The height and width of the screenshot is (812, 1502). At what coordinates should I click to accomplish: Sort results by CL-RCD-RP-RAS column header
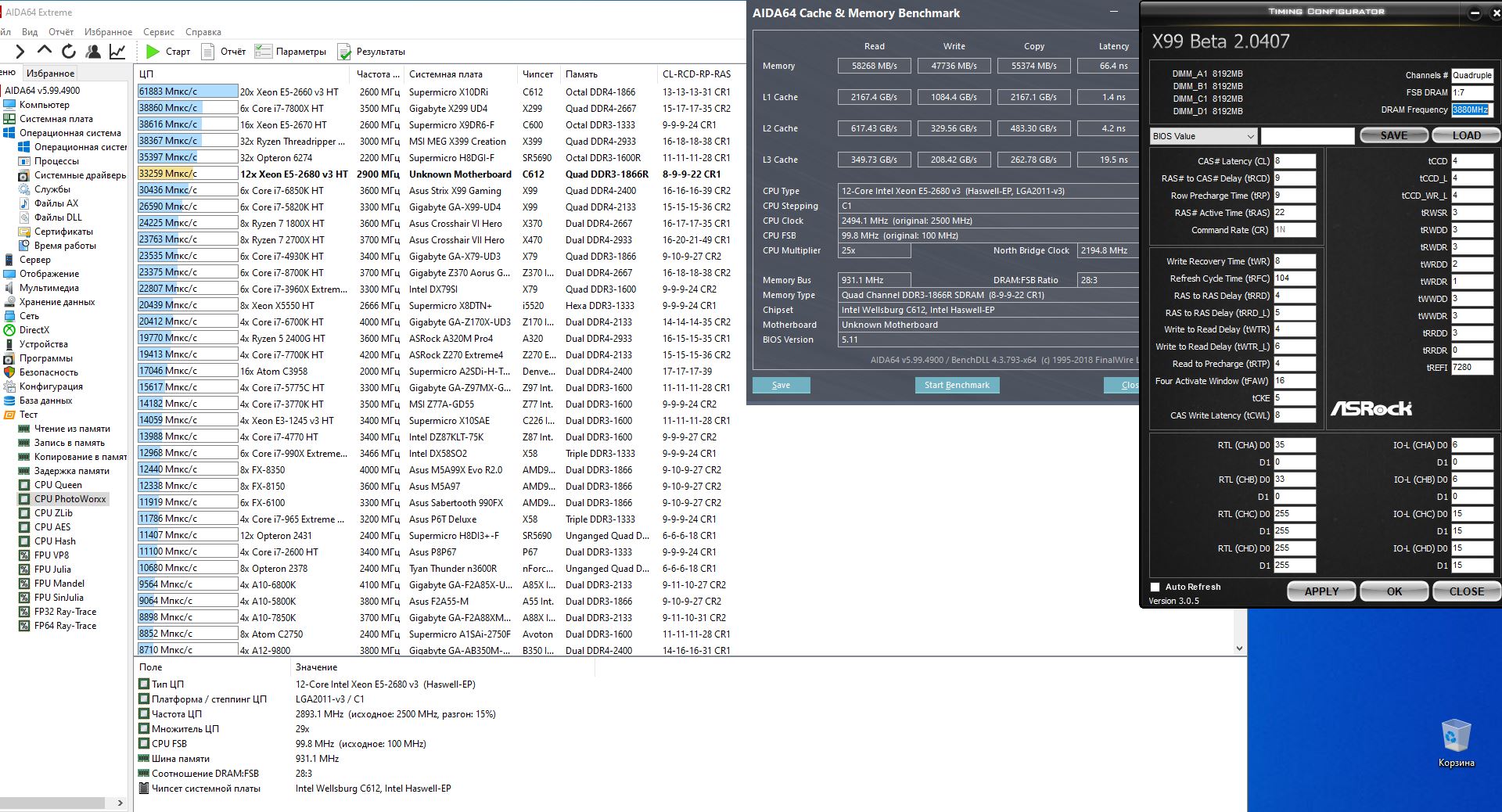click(x=696, y=74)
